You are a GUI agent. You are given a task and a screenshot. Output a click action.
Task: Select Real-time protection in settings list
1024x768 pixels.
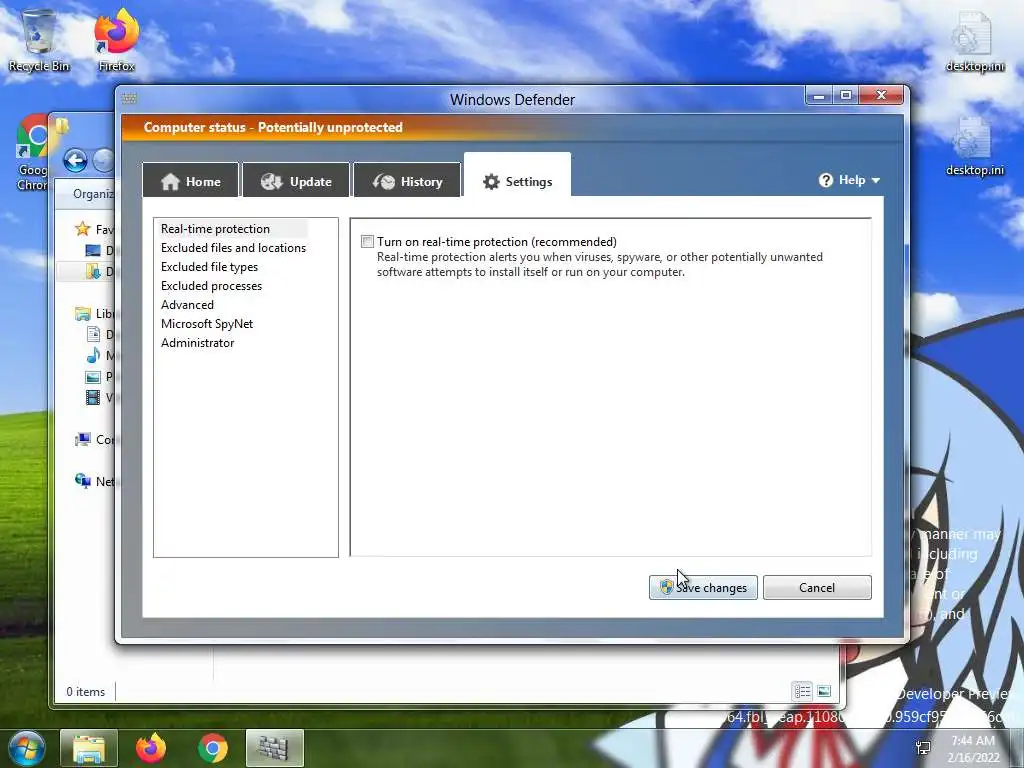coord(216,229)
